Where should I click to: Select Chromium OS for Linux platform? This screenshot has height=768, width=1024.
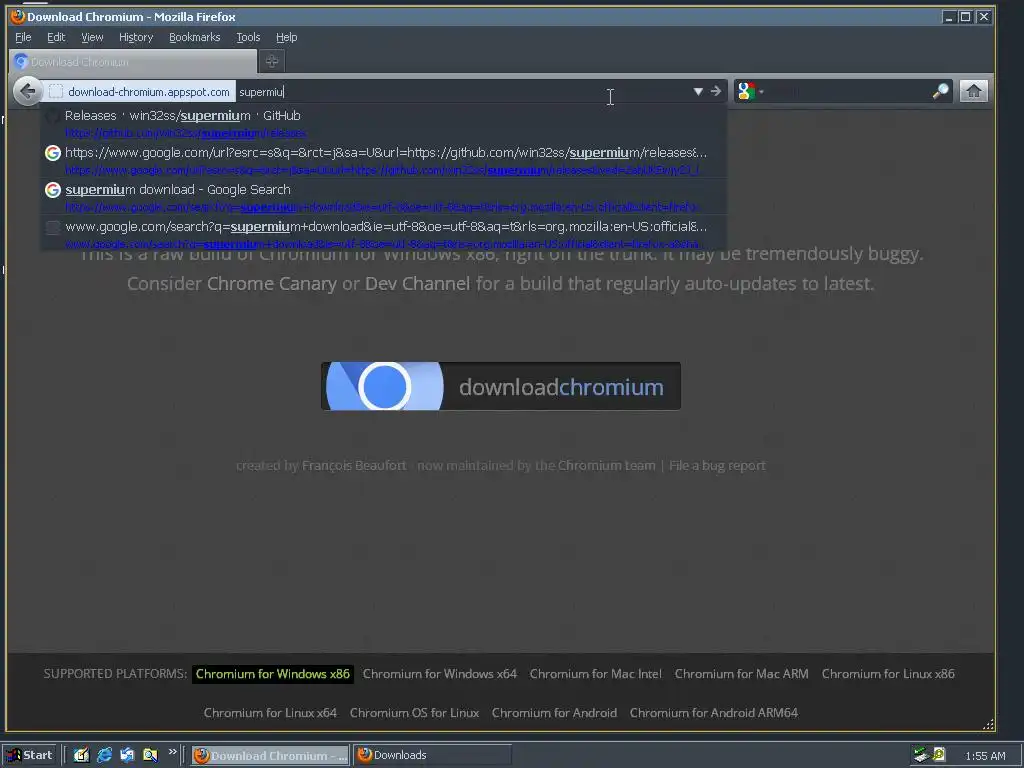coord(414,713)
